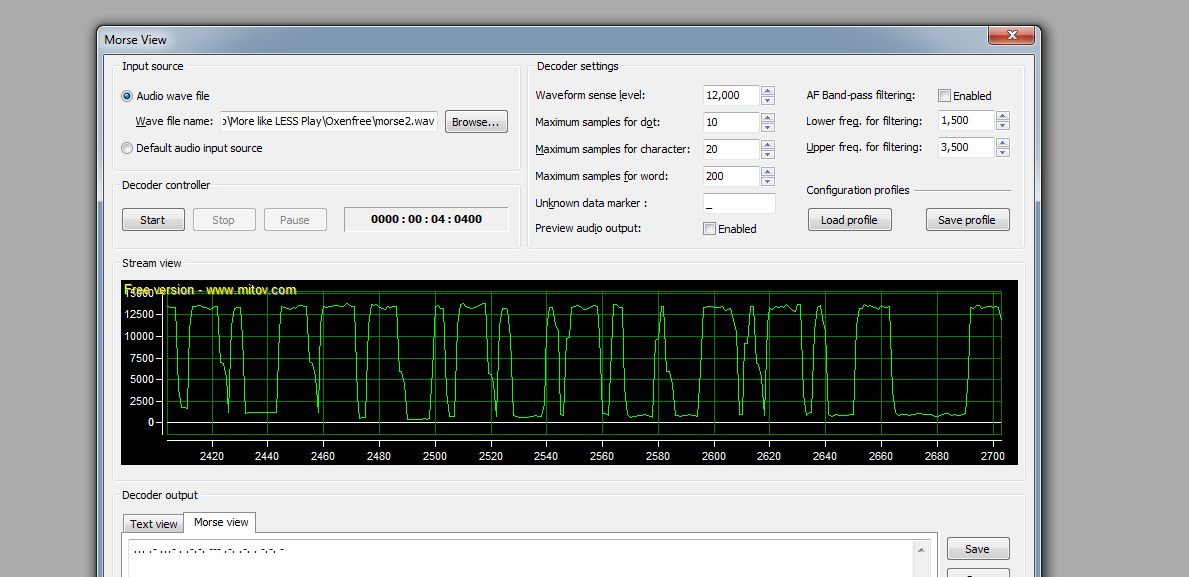
Task: Save the decoder output
Action: pyautogui.click(x=978, y=549)
